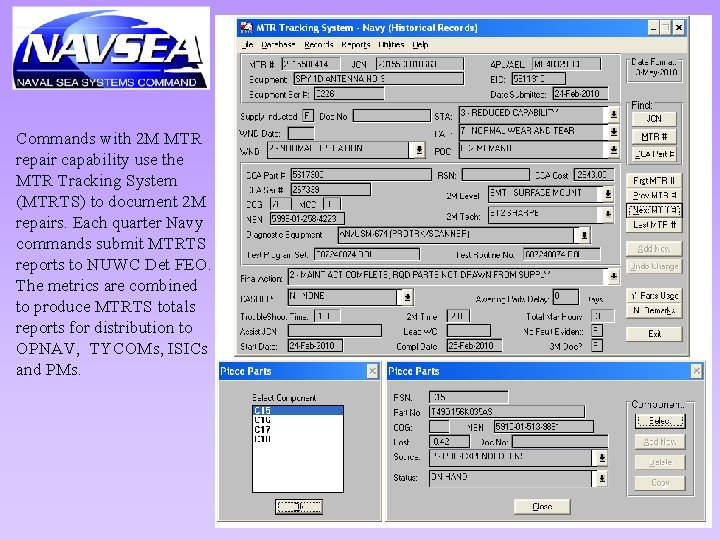This screenshot has width=720, height=540.
Task: Click the JCN input field at top
Action: 420,64
